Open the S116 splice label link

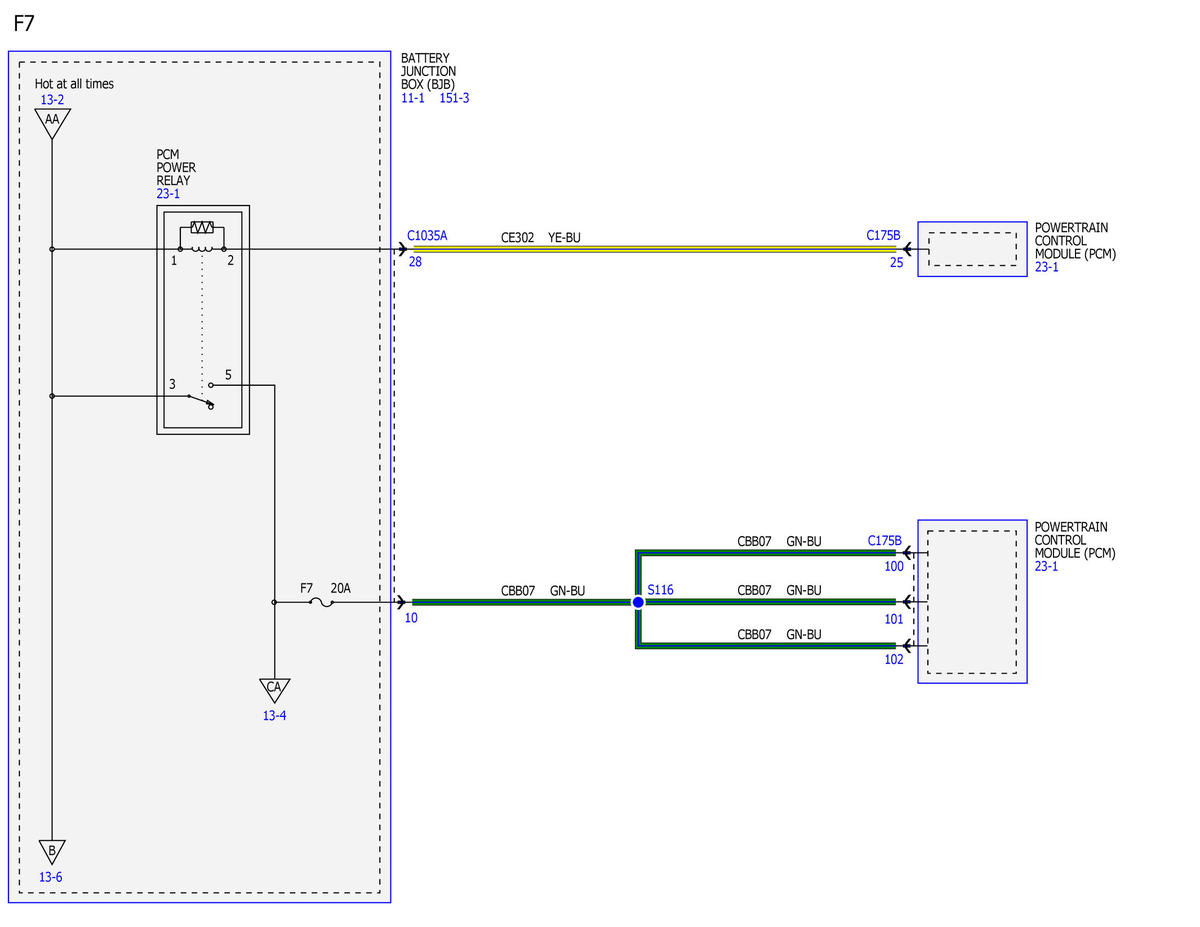coord(660,590)
